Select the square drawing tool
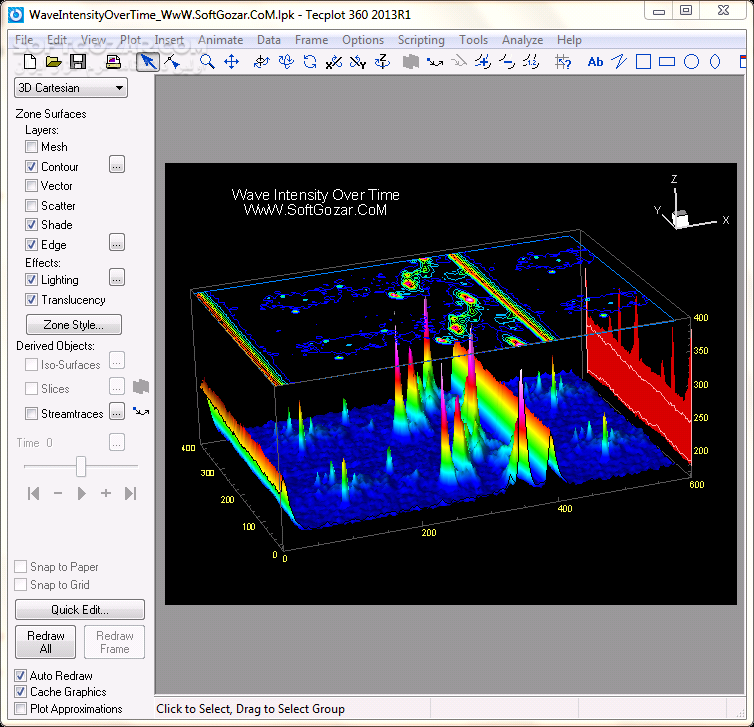 643,62
